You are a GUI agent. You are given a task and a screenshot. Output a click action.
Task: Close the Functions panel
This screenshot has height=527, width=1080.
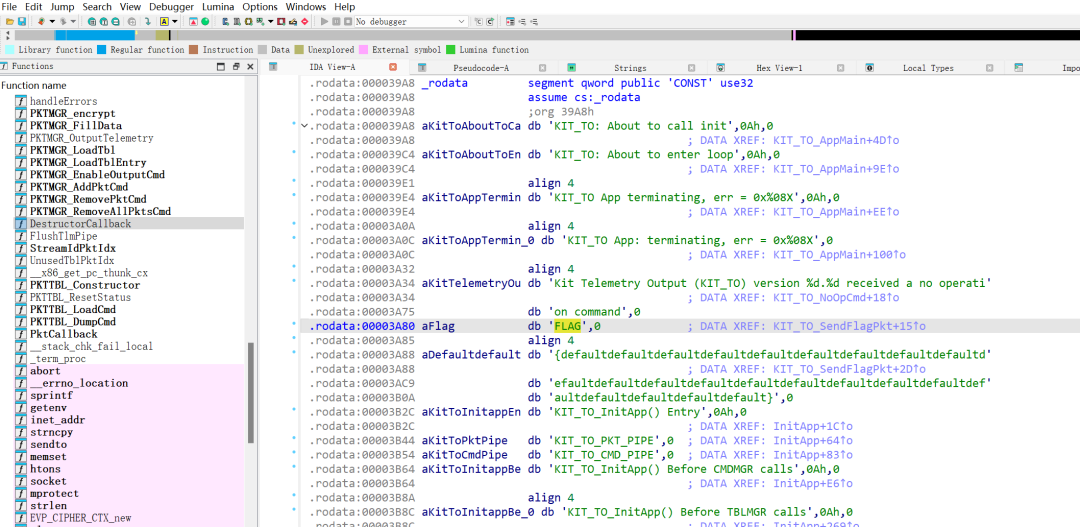click(250, 67)
